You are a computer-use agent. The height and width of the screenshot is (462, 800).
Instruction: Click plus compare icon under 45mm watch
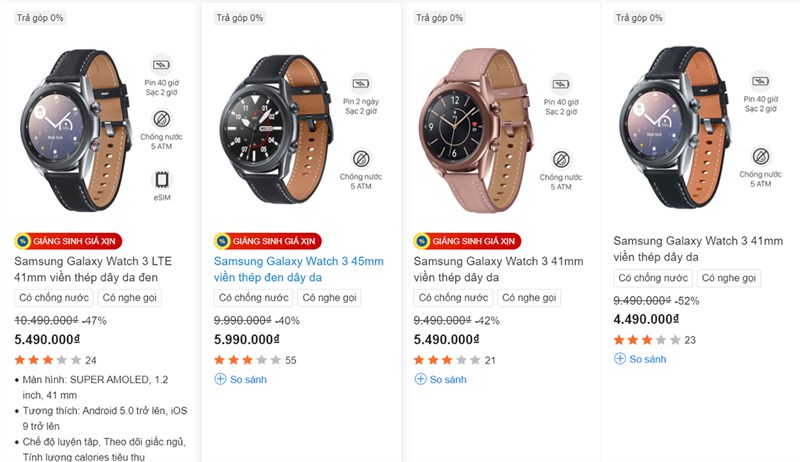[220, 379]
